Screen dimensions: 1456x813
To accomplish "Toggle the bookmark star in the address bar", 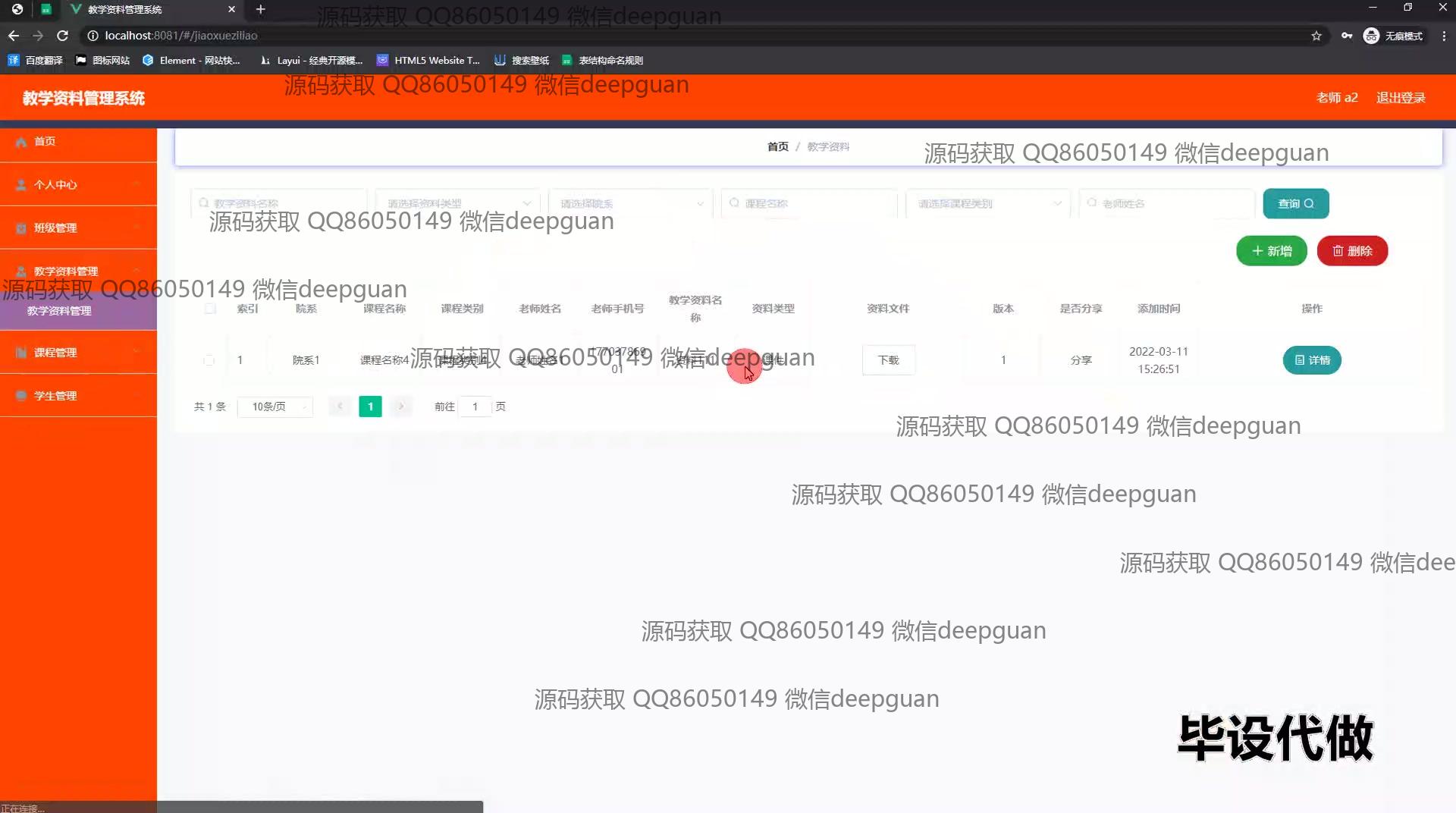I will 1316,35.
